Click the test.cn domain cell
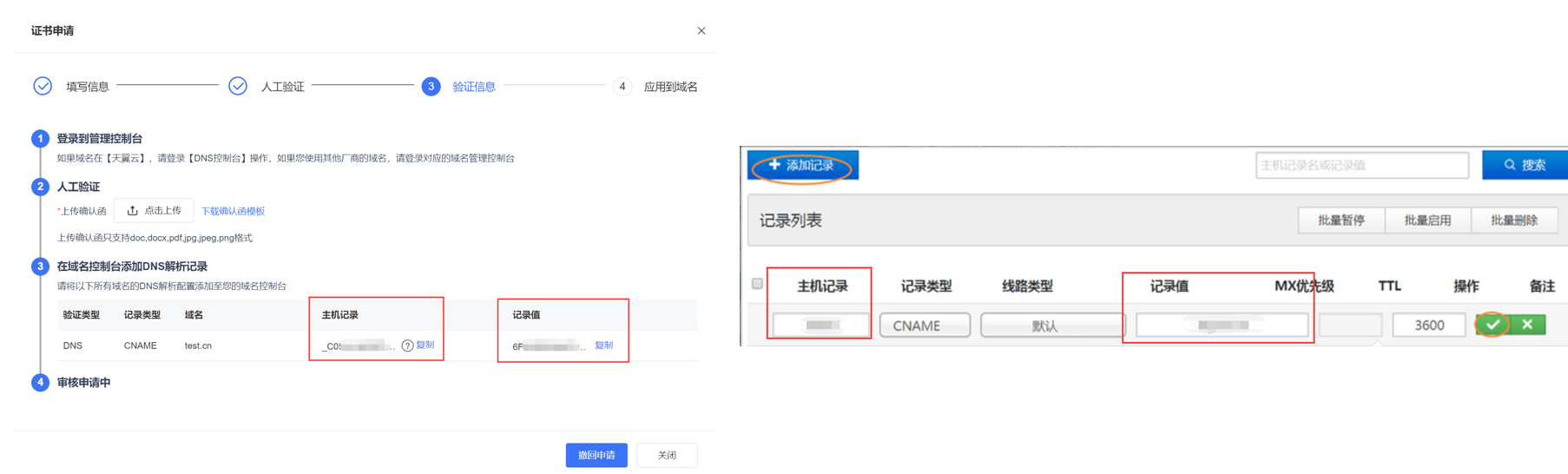The image size is (1568, 474). click(198, 346)
